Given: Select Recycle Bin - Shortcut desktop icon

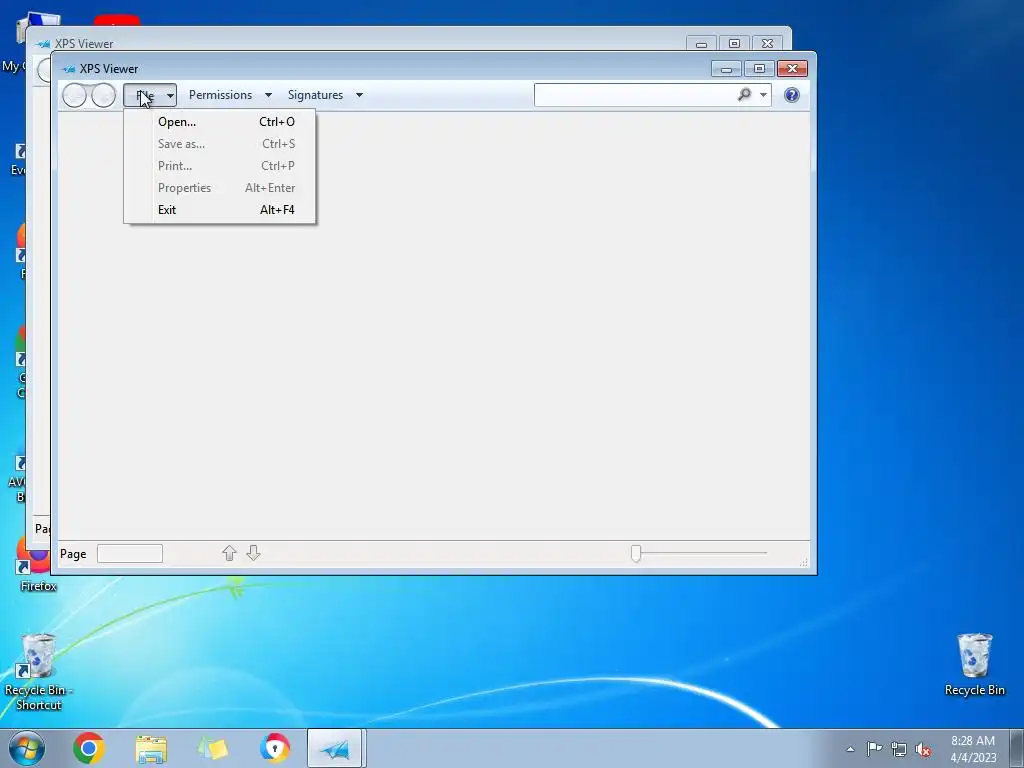Looking at the screenshot, I should 38,672.
